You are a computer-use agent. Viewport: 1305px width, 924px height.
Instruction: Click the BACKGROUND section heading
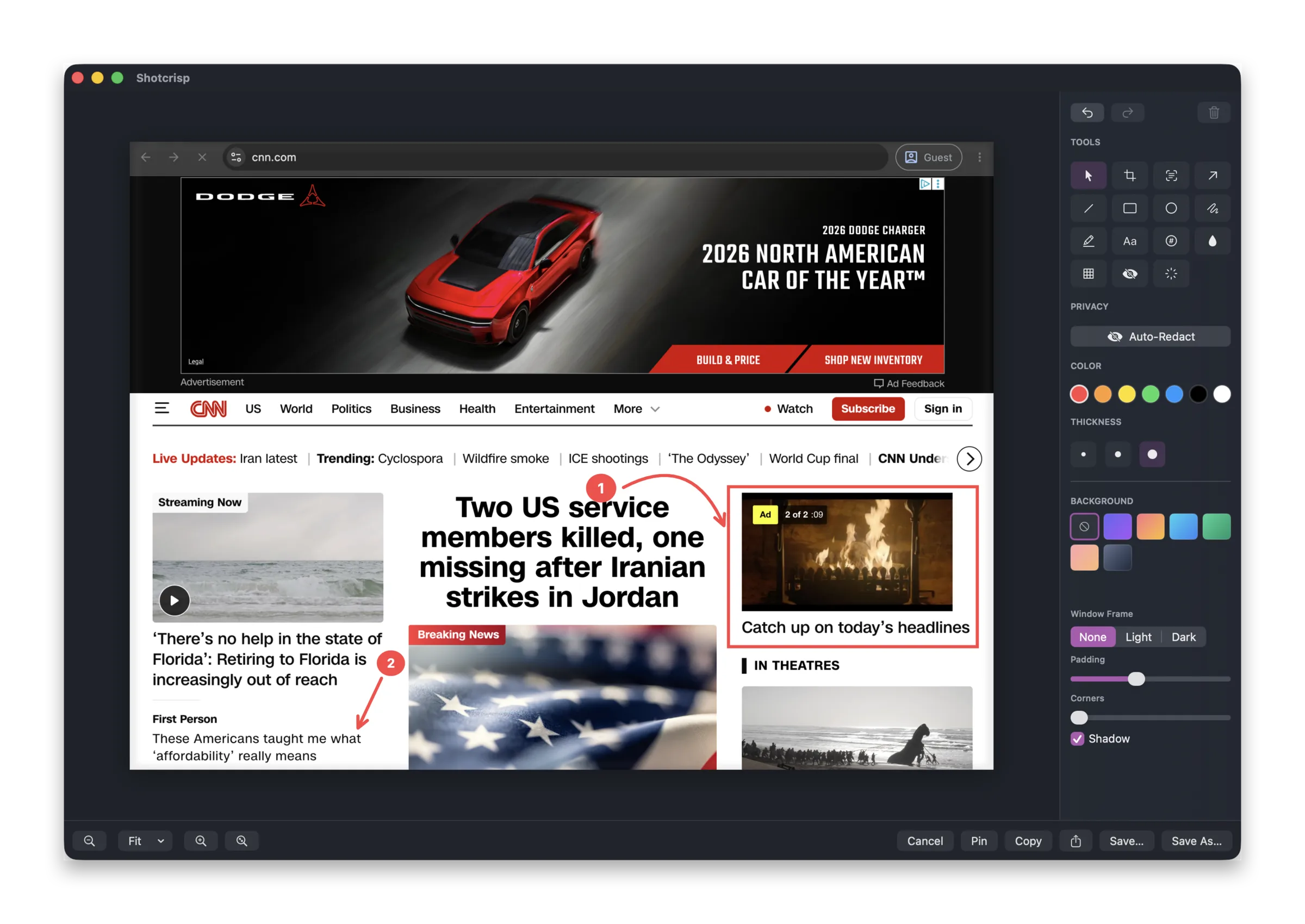(1101, 501)
